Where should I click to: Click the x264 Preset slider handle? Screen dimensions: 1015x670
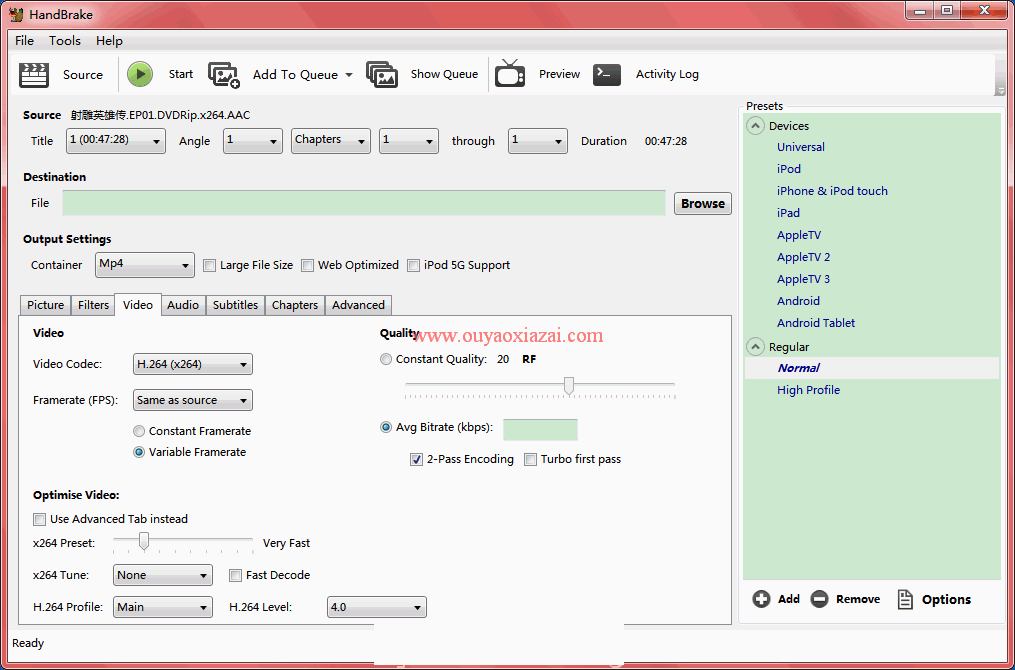pos(144,541)
